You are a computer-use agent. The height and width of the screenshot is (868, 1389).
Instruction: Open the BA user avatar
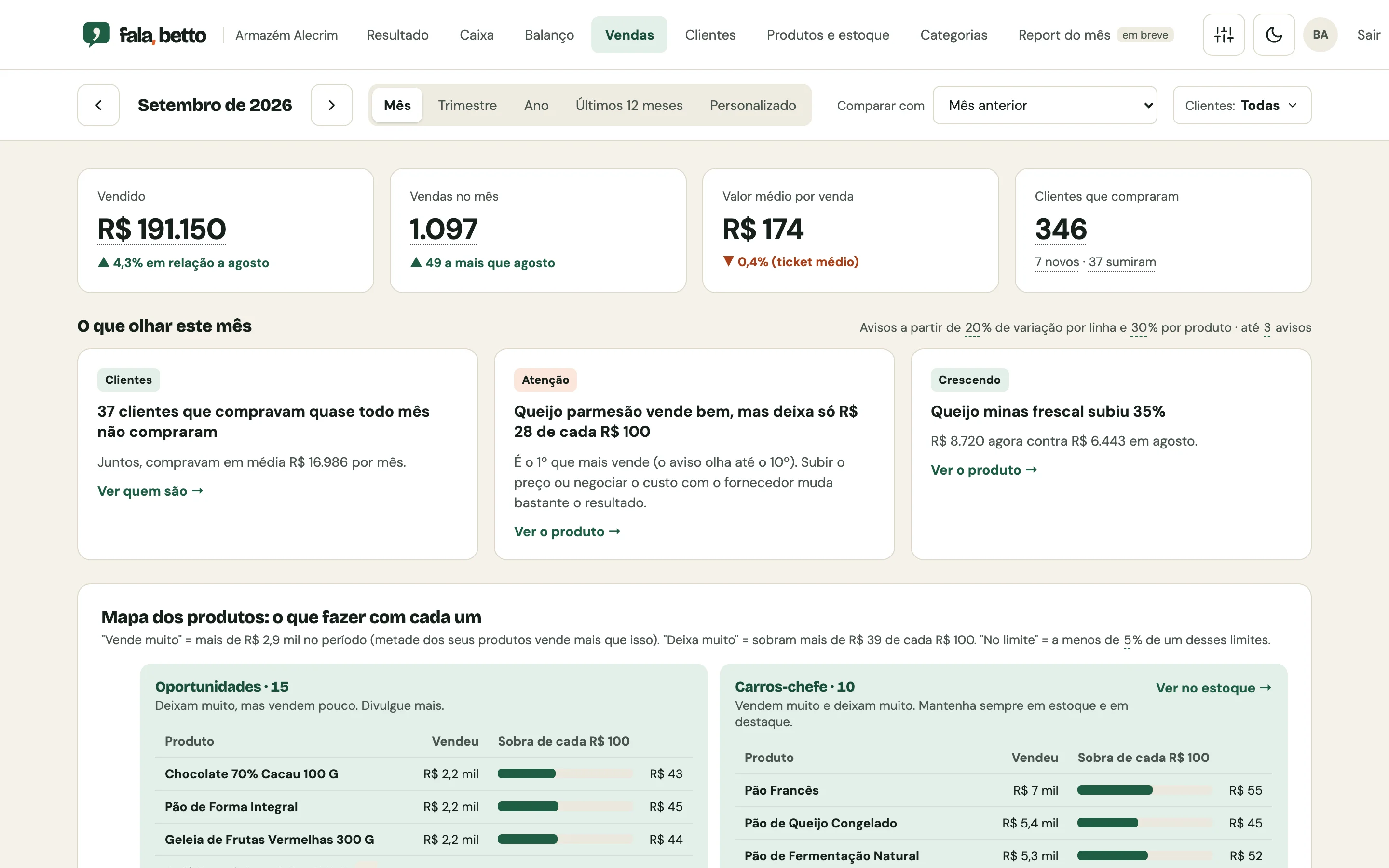1320,35
